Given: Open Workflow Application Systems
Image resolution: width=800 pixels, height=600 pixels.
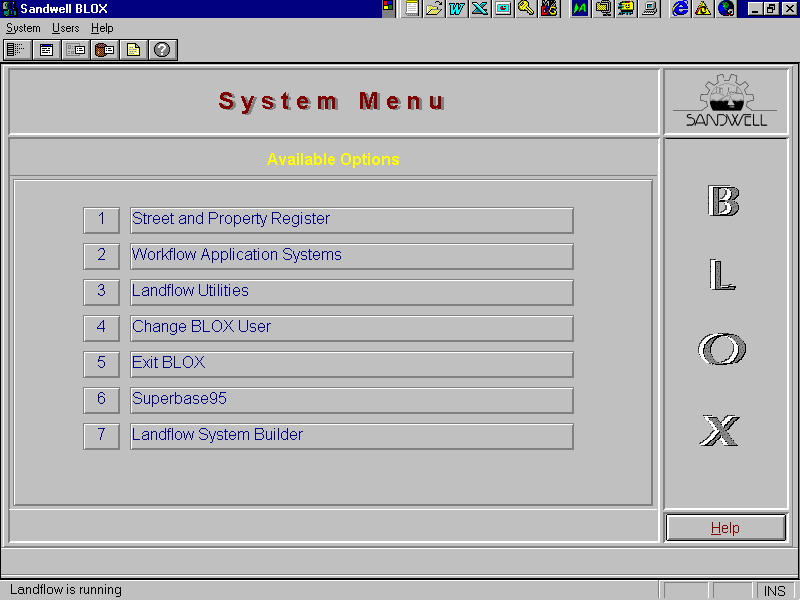Looking at the screenshot, I should (352, 256).
